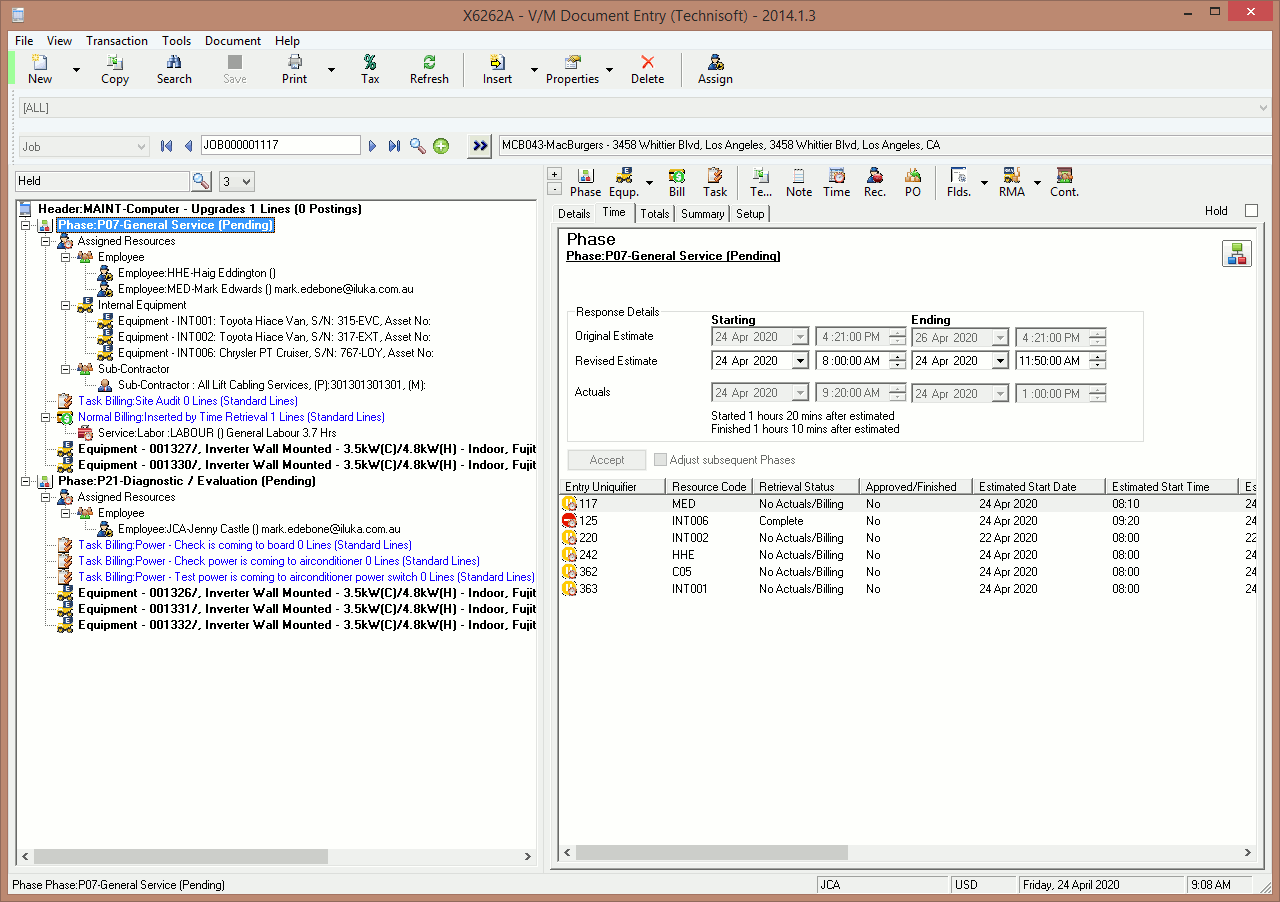The height and width of the screenshot is (902, 1280).
Task: Open the [ALL] filter dropdown
Action: click(1263, 108)
